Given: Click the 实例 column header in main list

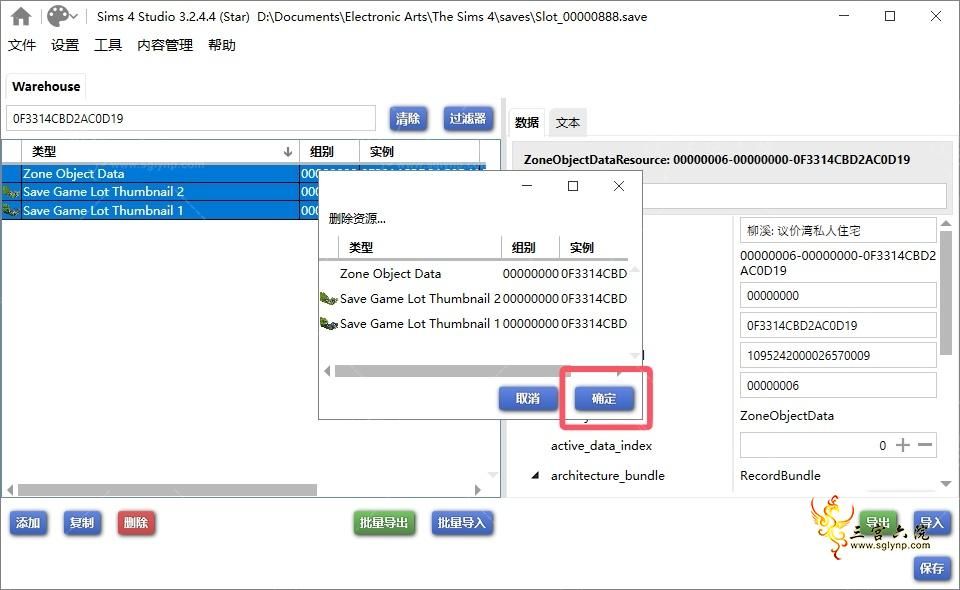Looking at the screenshot, I should click(x=419, y=152).
